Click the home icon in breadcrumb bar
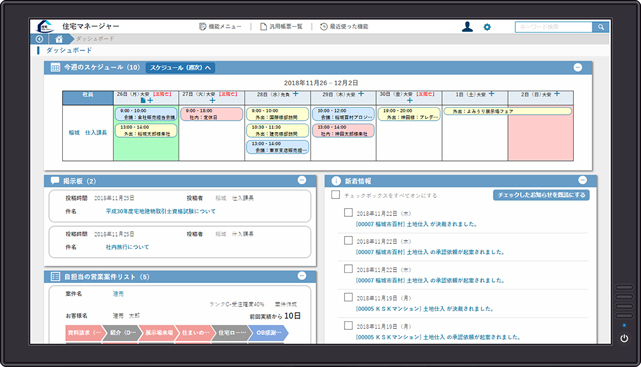 (x=59, y=39)
